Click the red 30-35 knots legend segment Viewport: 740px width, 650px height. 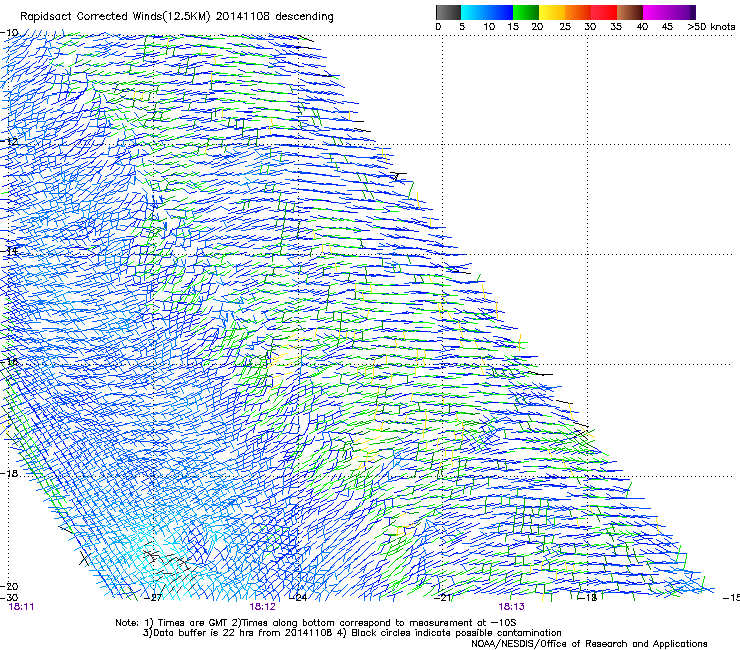pos(604,12)
